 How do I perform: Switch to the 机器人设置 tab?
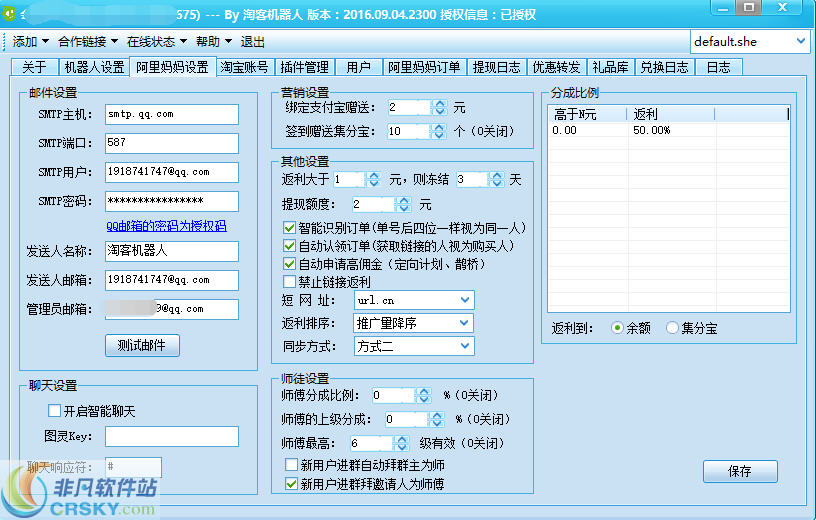tap(94, 67)
